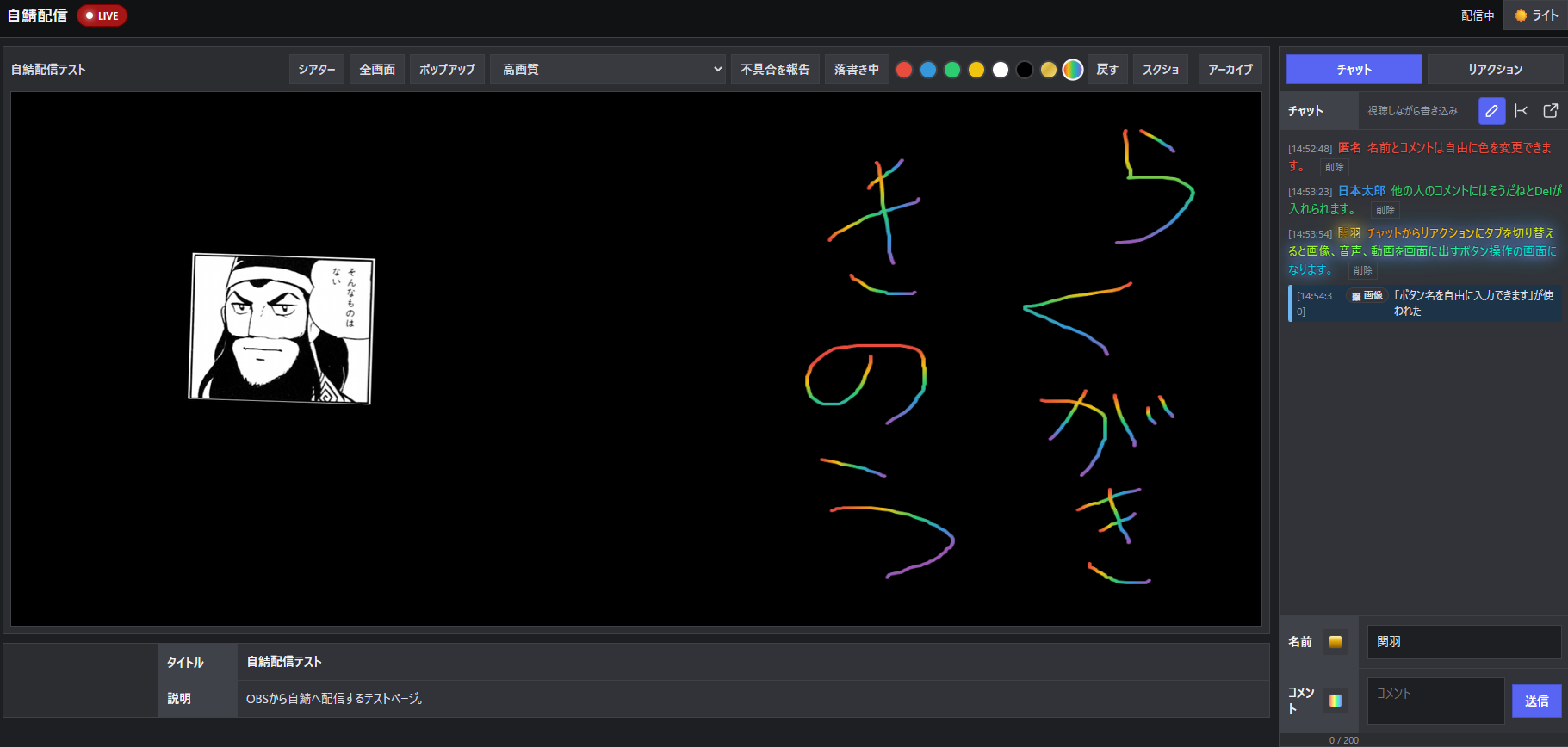This screenshot has width=1568, height=747.
Task: Select the blue drawing color
Action: 928,70
